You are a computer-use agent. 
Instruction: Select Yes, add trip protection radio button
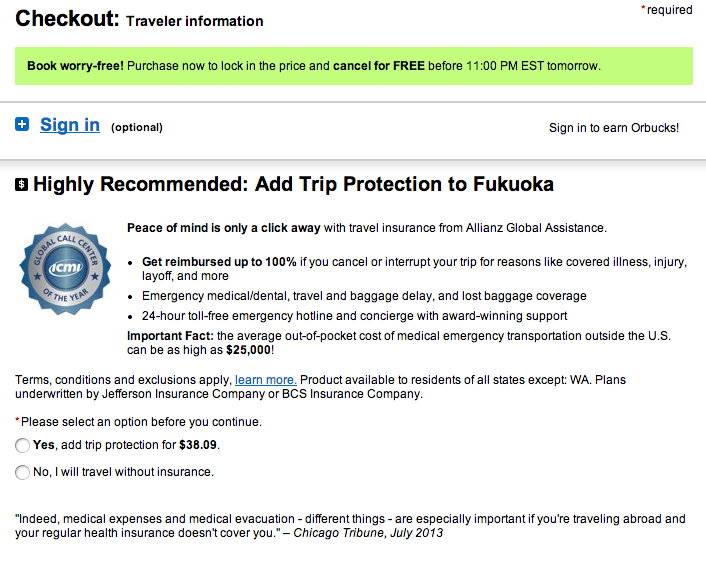click(23, 445)
